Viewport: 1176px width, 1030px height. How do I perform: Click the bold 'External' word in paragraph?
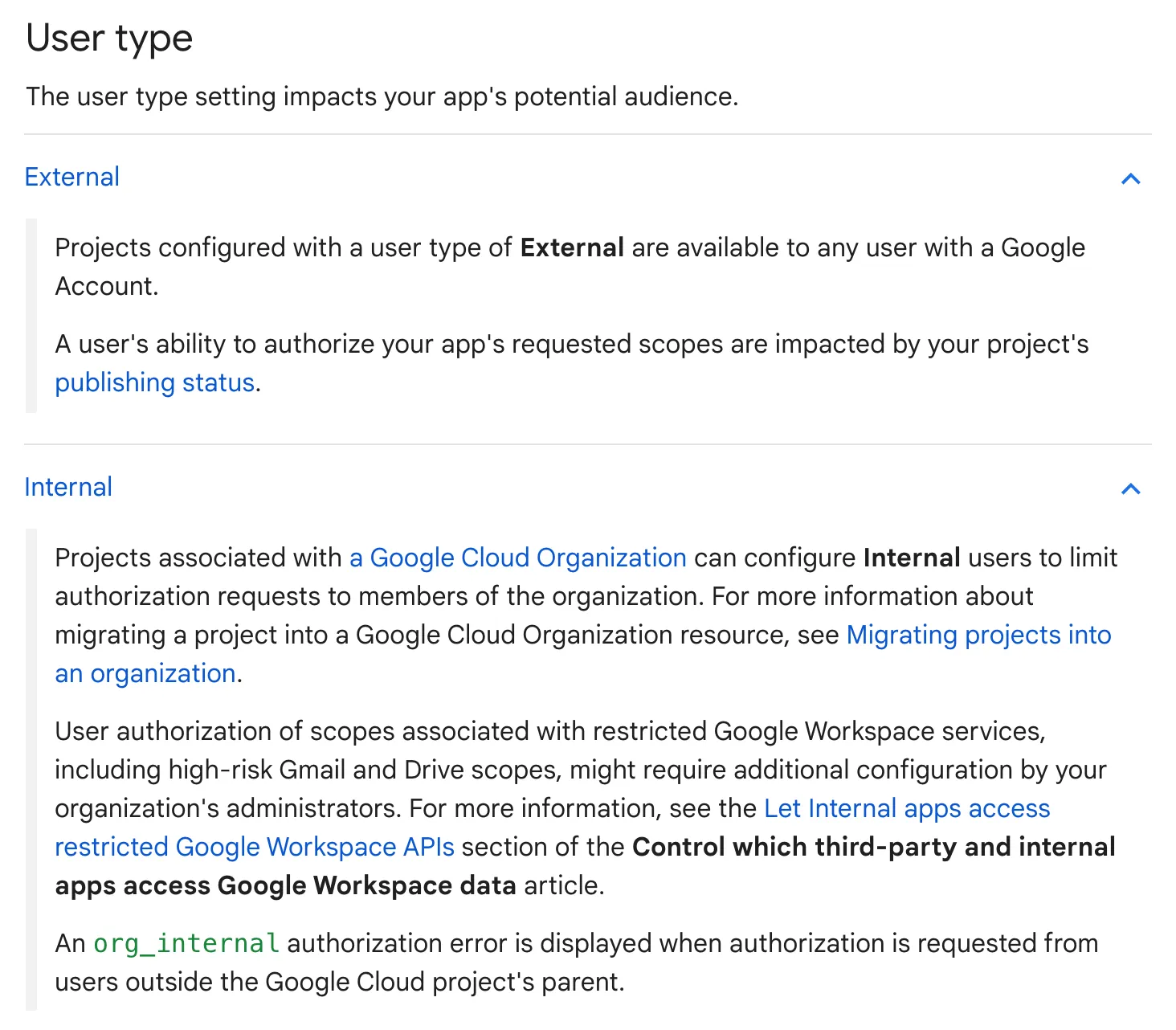[x=573, y=247]
